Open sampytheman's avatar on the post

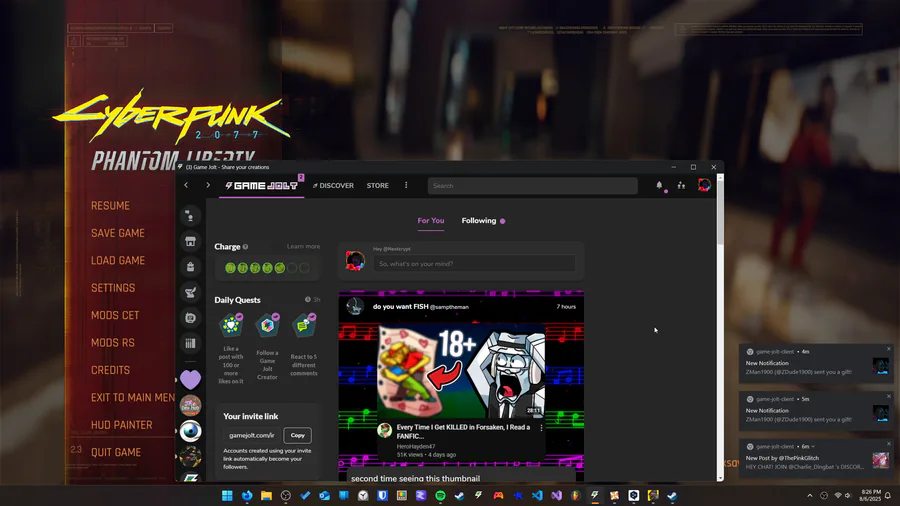355,306
